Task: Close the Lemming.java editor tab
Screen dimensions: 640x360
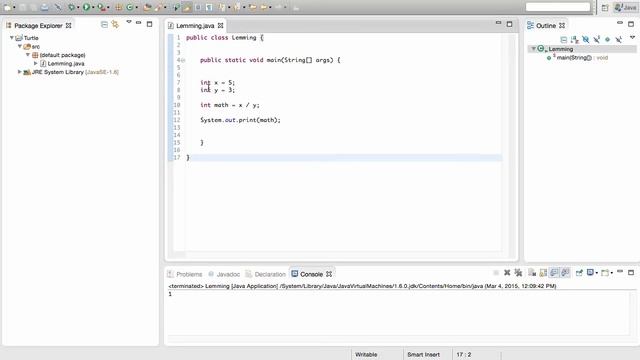Action: pyautogui.click(x=220, y=26)
